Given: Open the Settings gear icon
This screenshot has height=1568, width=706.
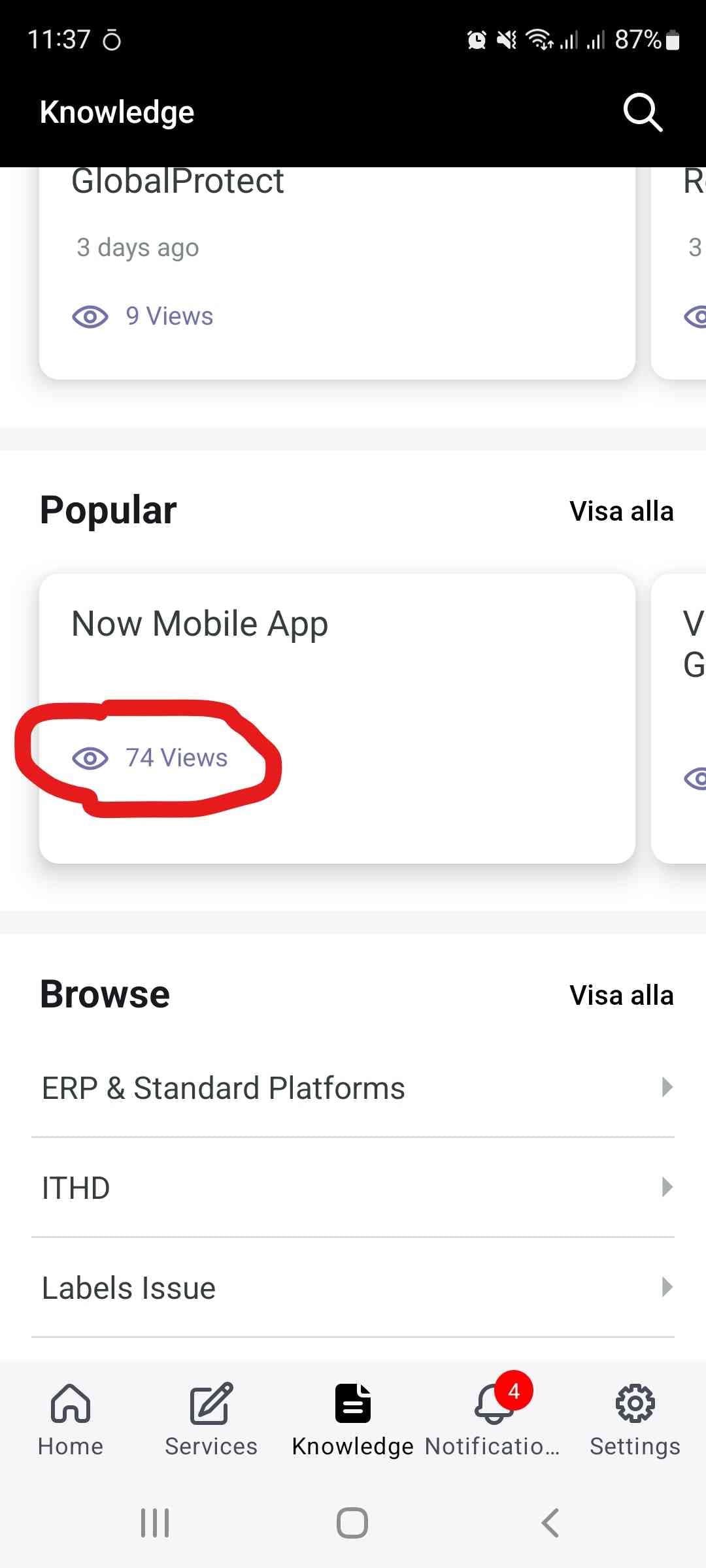Looking at the screenshot, I should click(x=635, y=1403).
